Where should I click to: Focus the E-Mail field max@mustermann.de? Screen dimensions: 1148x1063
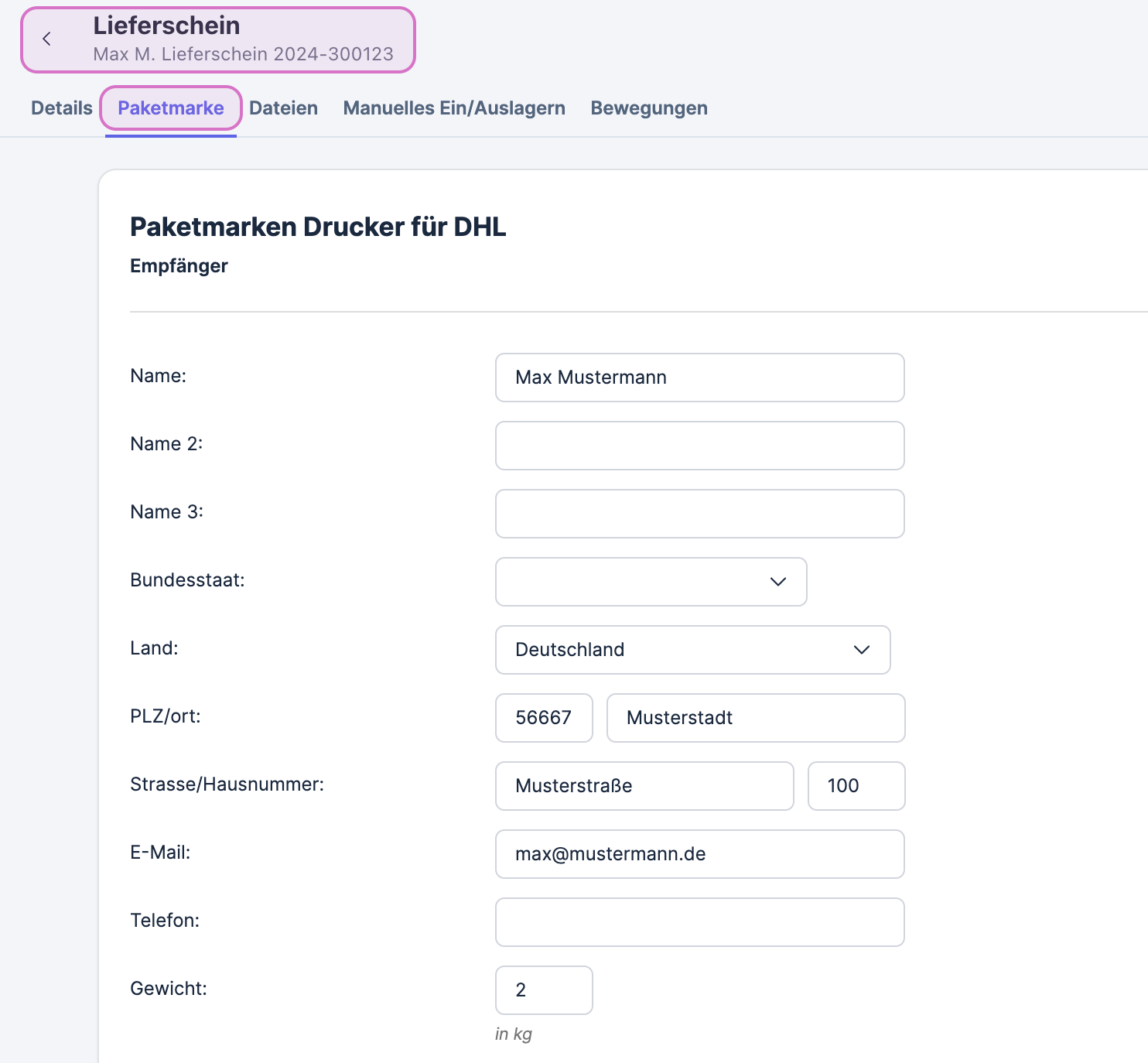click(x=699, y=854)
